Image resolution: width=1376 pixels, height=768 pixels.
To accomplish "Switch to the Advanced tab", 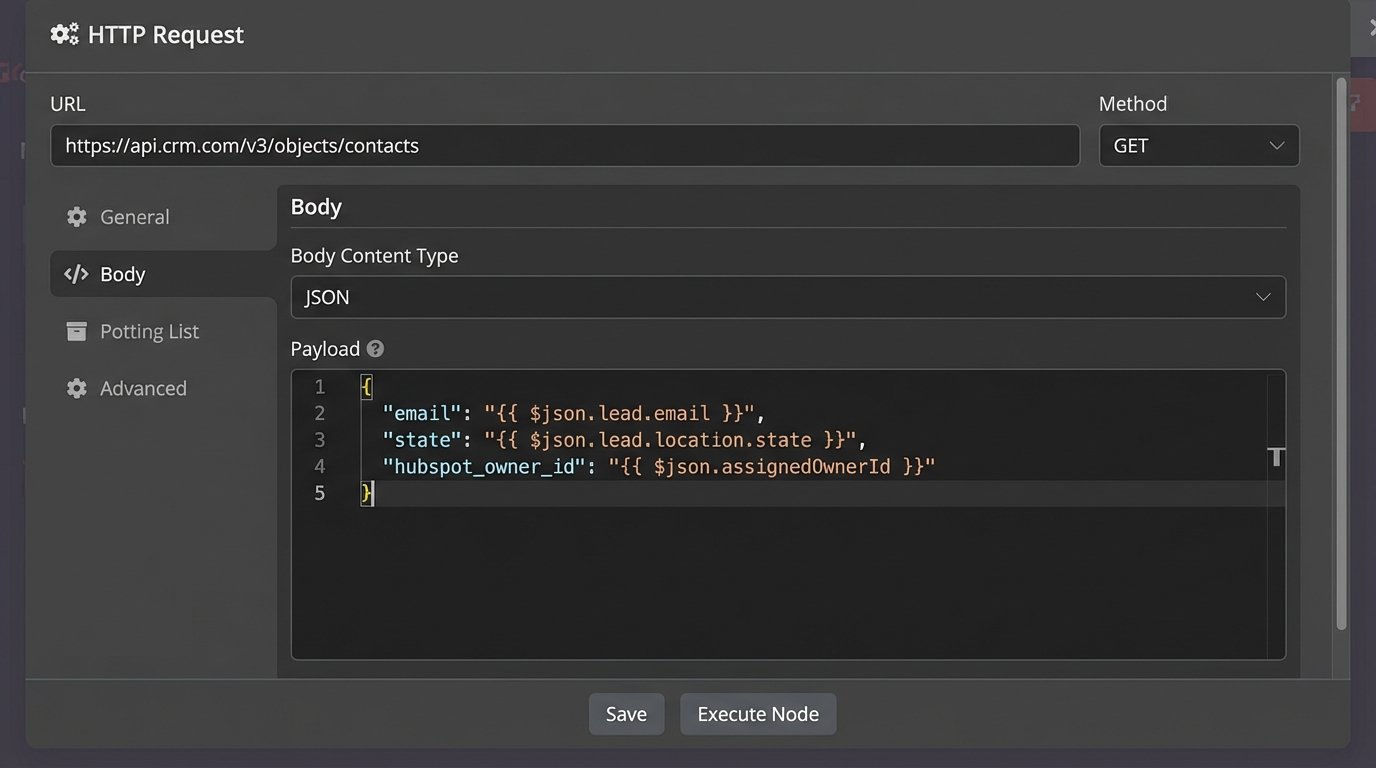I will [x=142, y=388].
